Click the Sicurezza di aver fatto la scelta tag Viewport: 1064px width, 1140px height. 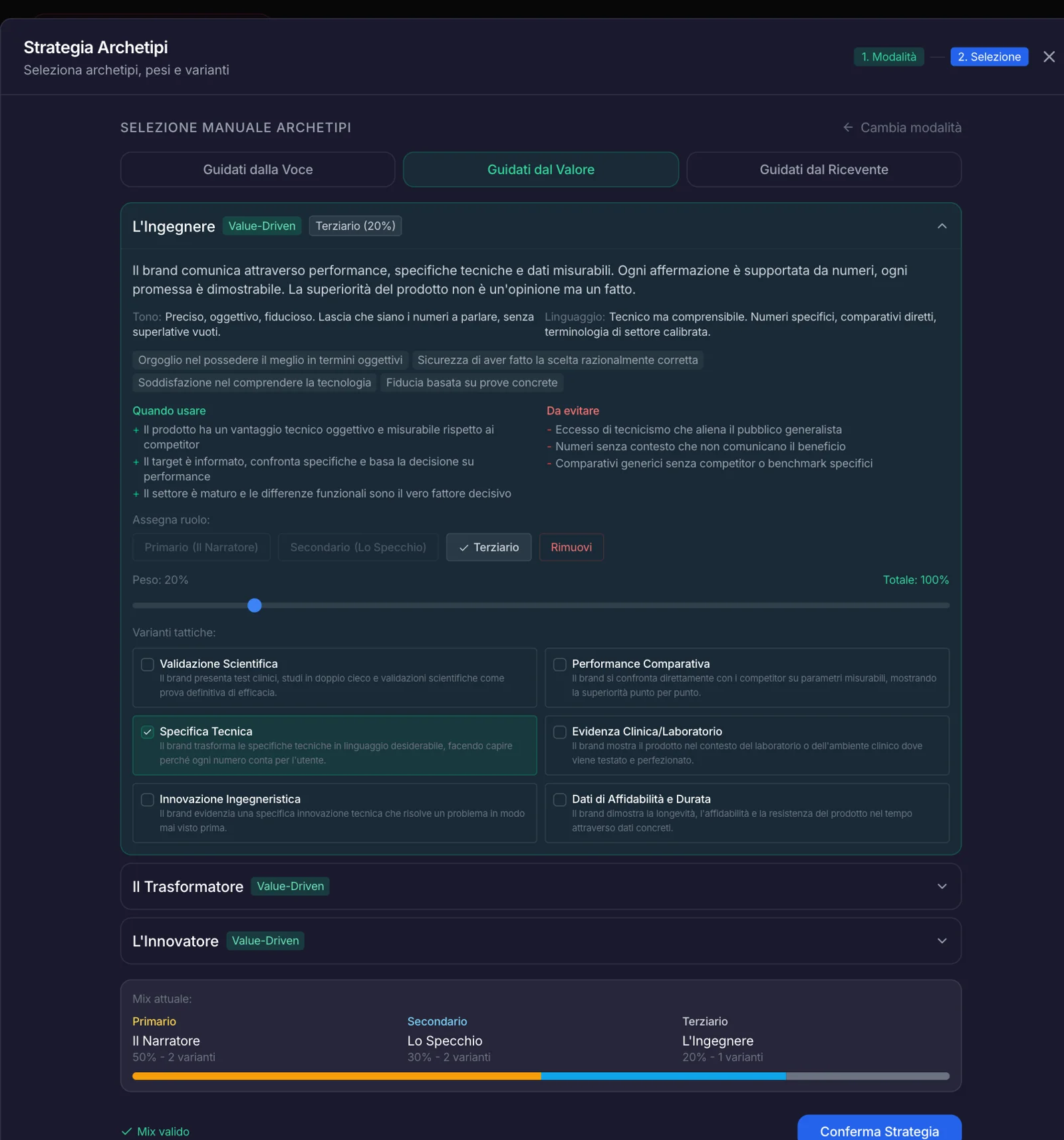pyautogui.click(x=557, y=360)
